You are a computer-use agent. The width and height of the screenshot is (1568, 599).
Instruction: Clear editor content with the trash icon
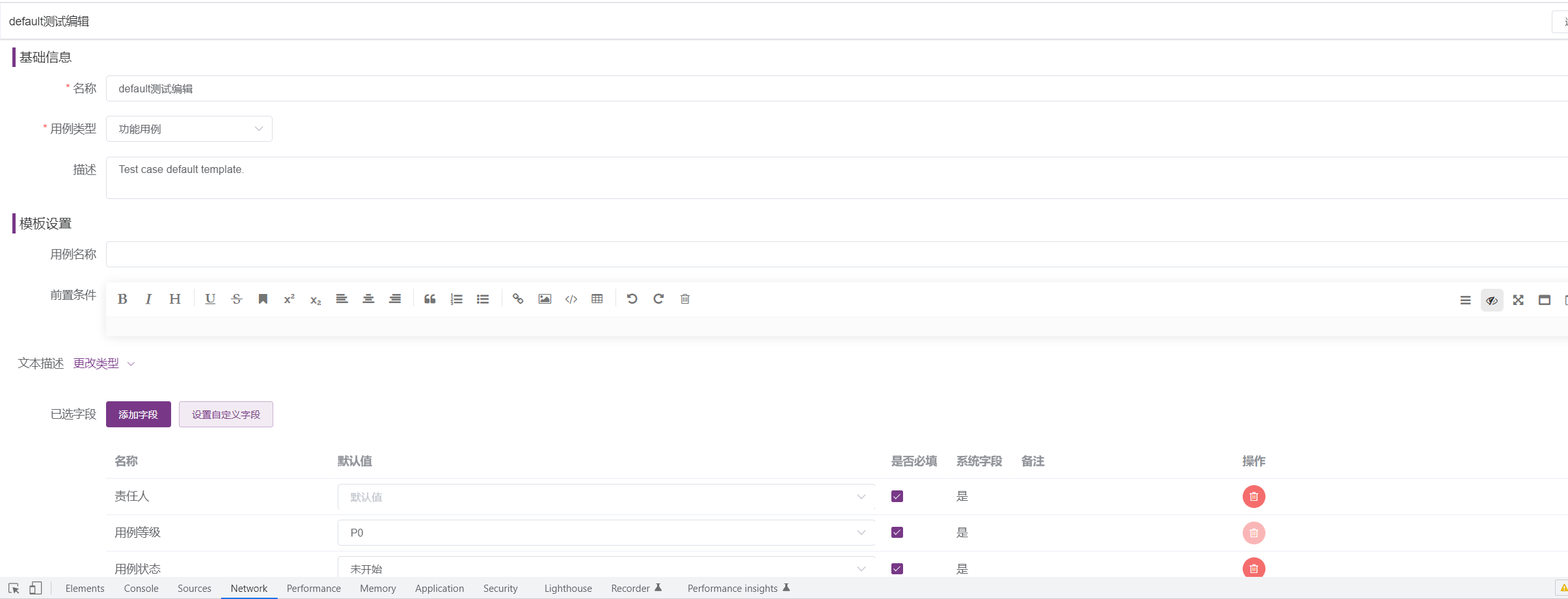(684, 299)
